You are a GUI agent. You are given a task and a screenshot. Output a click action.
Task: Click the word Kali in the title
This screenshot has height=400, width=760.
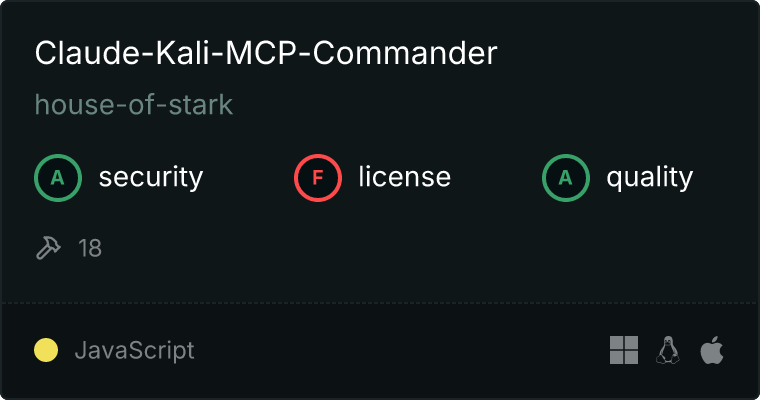pos(183,53)
